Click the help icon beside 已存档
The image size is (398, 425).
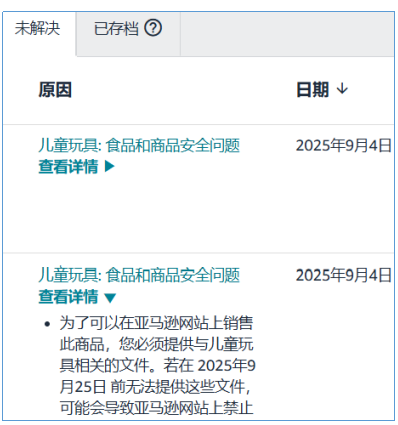tap(153, 28)
